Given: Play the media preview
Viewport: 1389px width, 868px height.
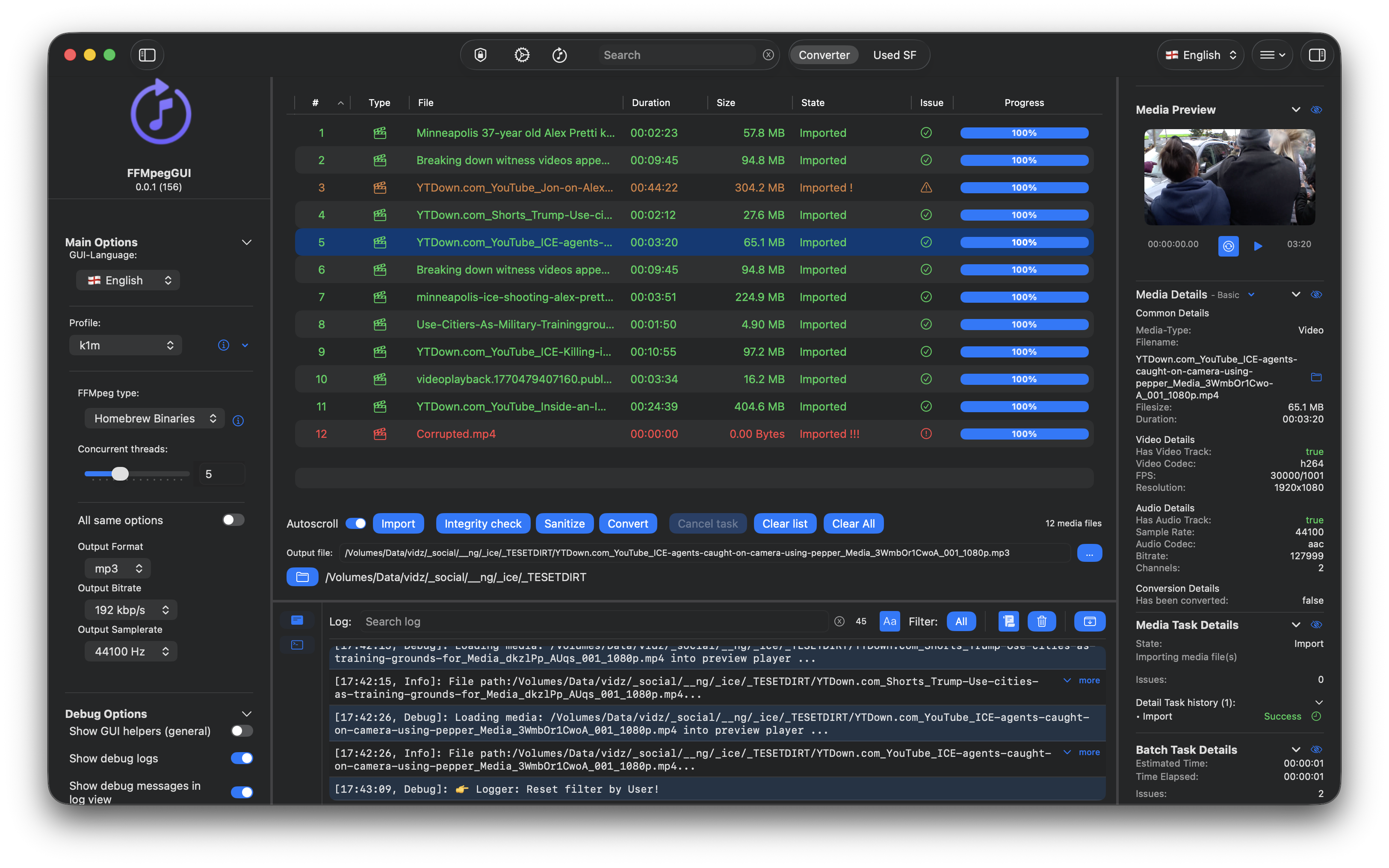Looking at the screenshot, I should 1258,246.
